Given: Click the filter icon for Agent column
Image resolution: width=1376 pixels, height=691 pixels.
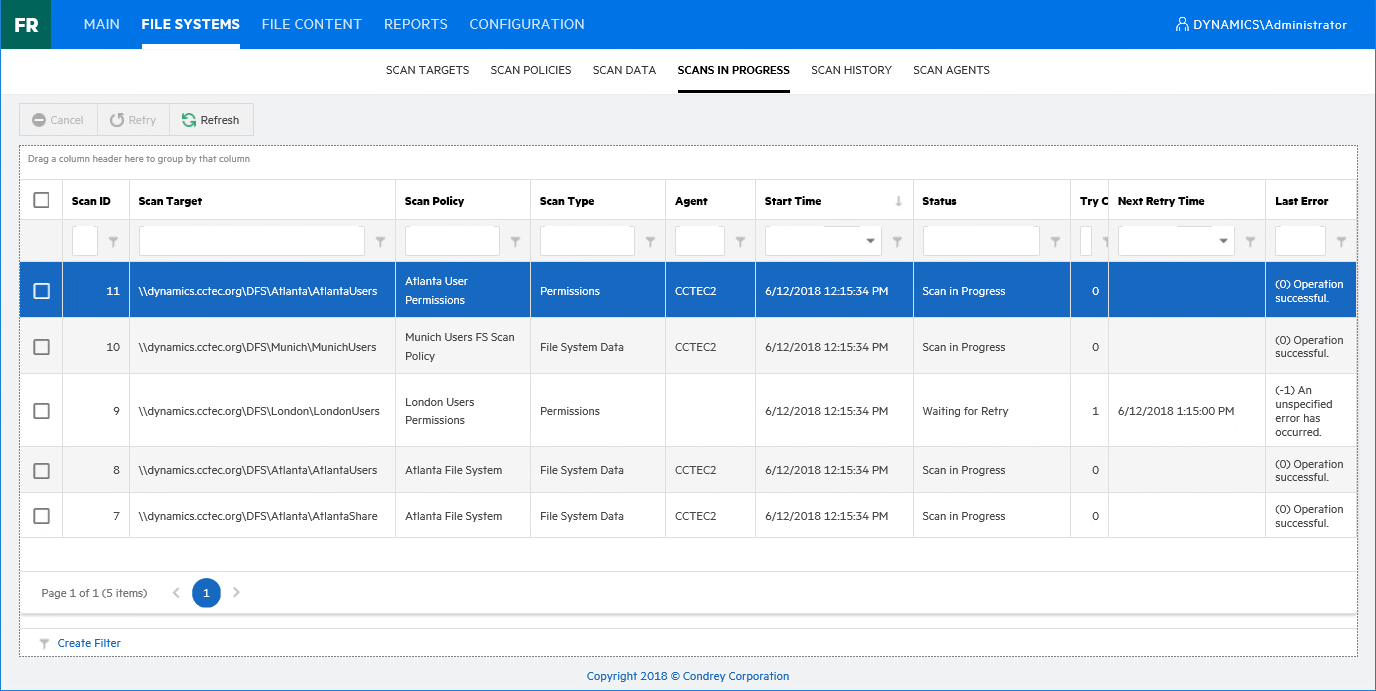Looking at the screenshot, I should 740,241.
